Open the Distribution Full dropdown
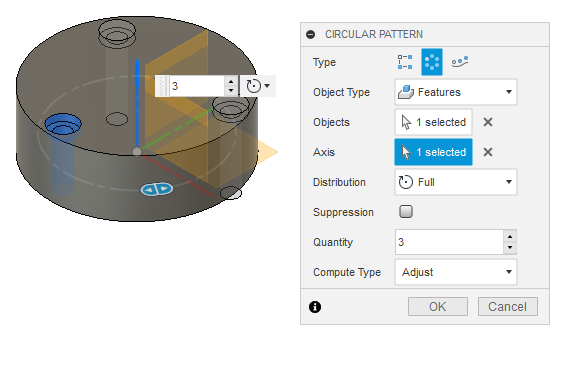This screenshot has width=563, height=366. coord(456,182)
